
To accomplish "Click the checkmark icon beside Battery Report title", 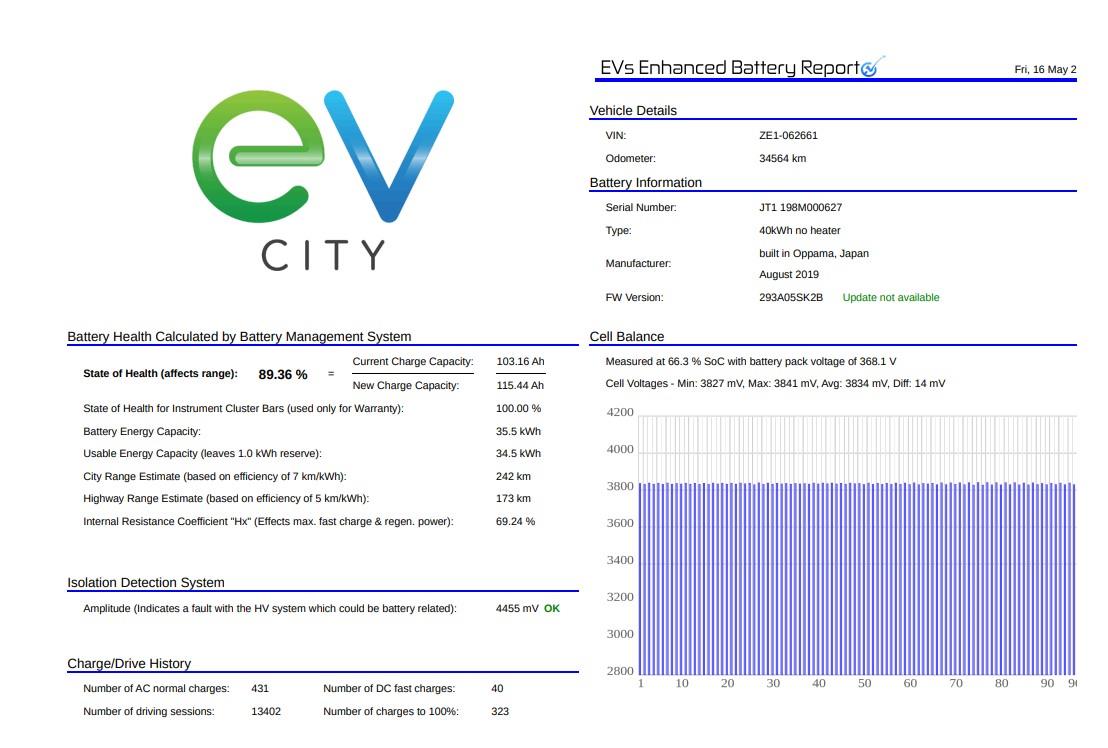I will tap(873, 66).
